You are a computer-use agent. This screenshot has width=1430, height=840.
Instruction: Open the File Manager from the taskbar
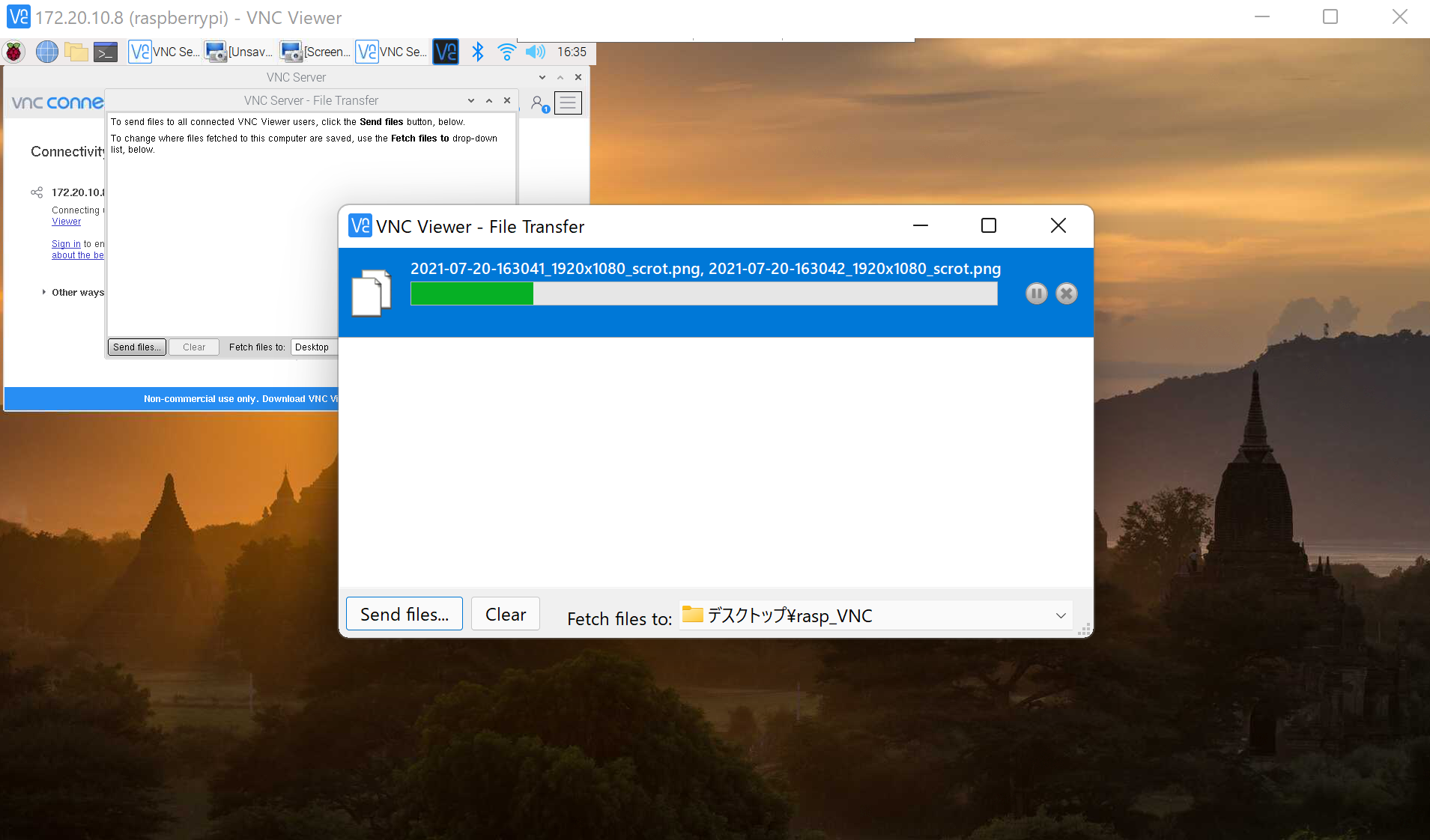(x=76, y=52)
